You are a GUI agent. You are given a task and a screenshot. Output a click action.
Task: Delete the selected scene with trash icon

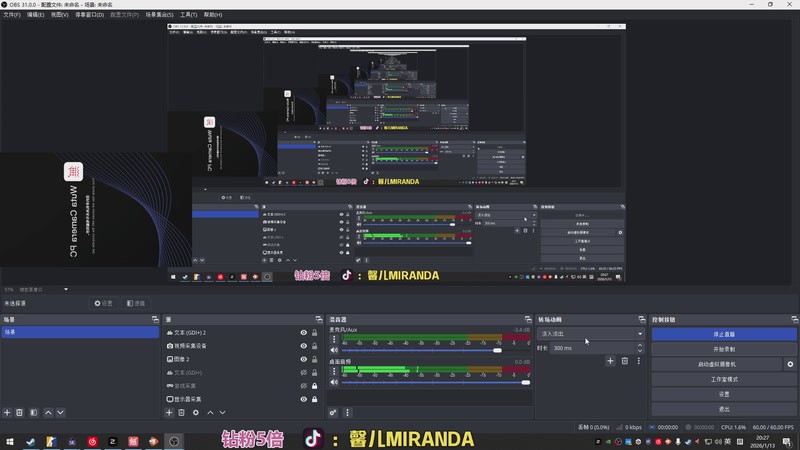(19, 412)
